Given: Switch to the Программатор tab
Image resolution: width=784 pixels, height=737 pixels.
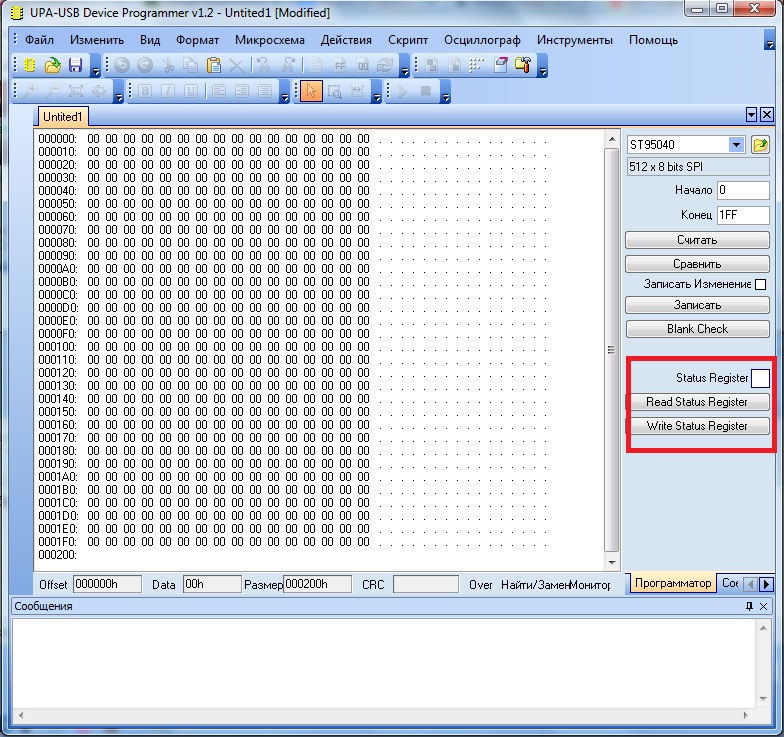Looking at the screenshot, I should click(671, 583).
